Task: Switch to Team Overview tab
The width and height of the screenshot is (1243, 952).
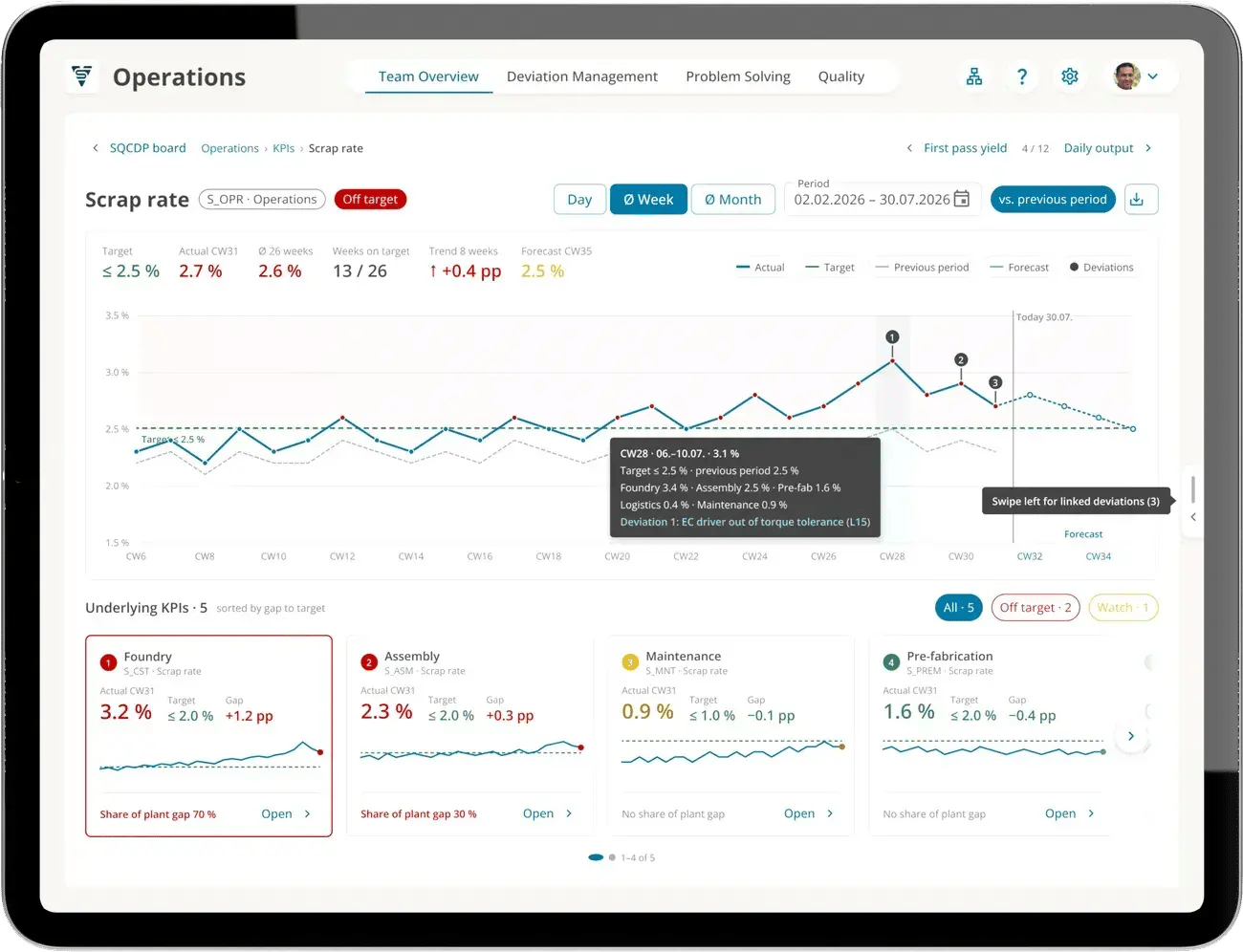Action: point(428,76)
